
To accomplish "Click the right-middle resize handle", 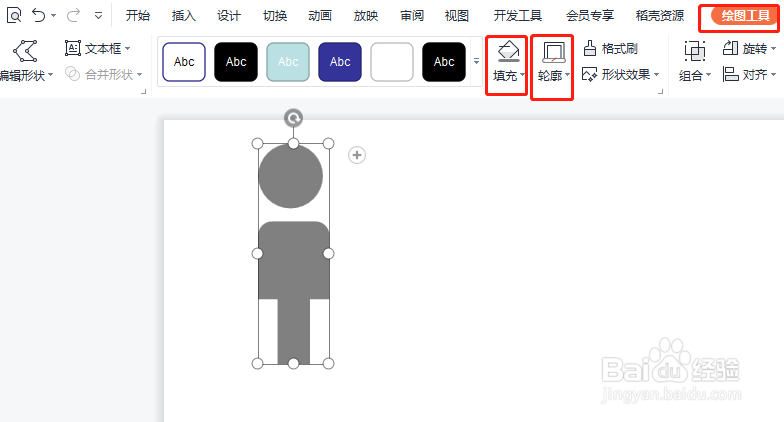I will coord(328,254).
